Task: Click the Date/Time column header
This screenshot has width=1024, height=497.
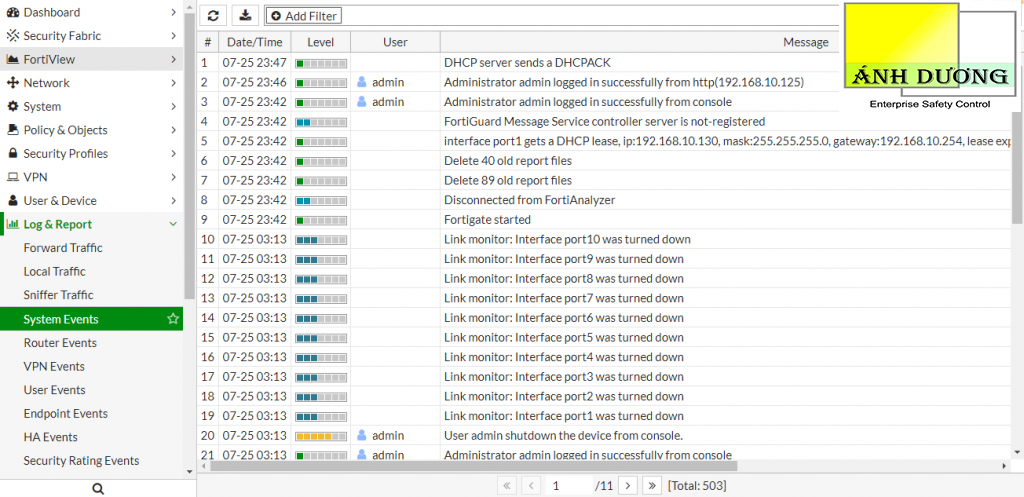Action: click(x=255, y=42)
